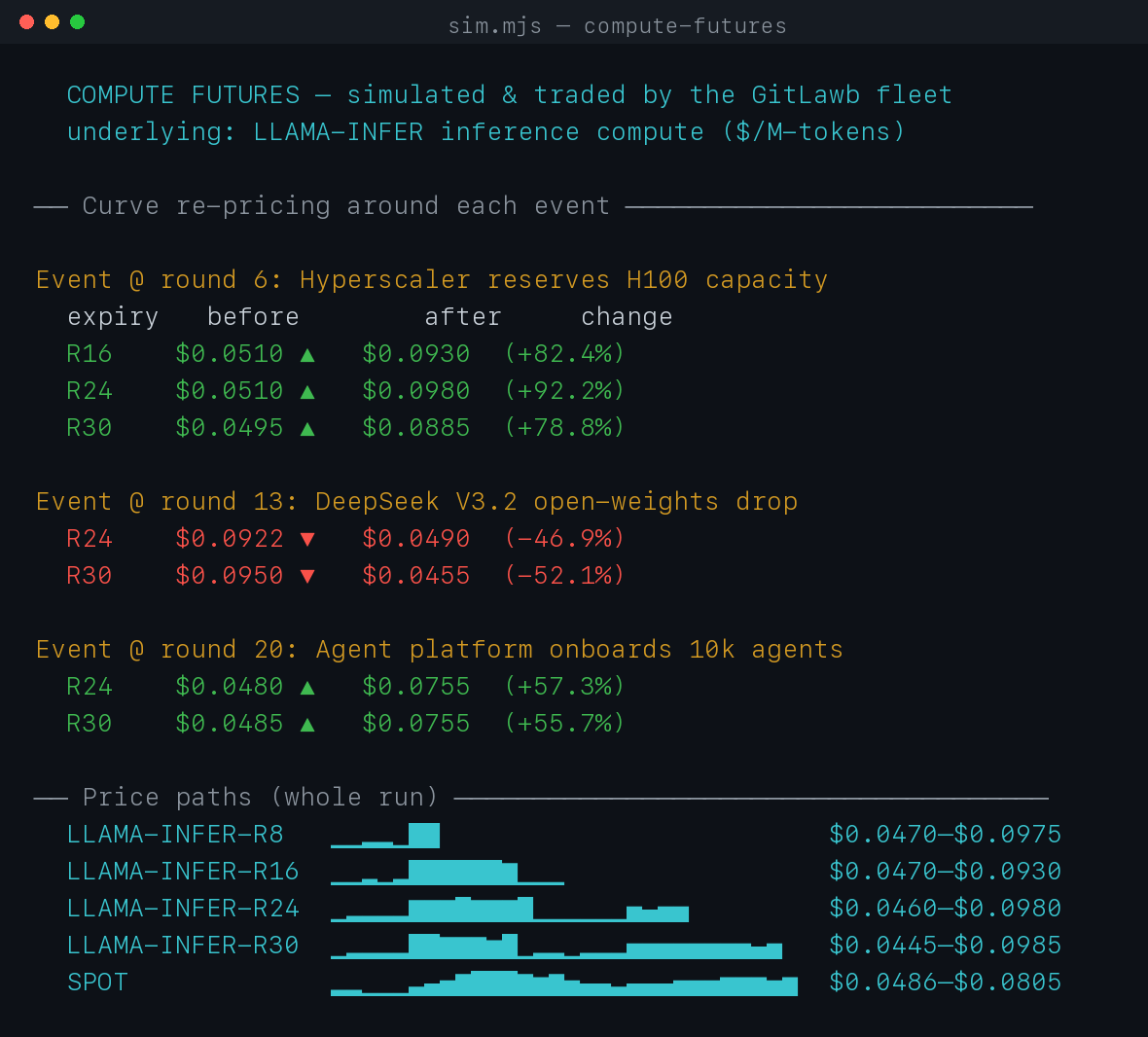The width and height of the screenshot is (1148, 1037).
Task: Click the (+78.8%) change value
Action: [564, 428]
